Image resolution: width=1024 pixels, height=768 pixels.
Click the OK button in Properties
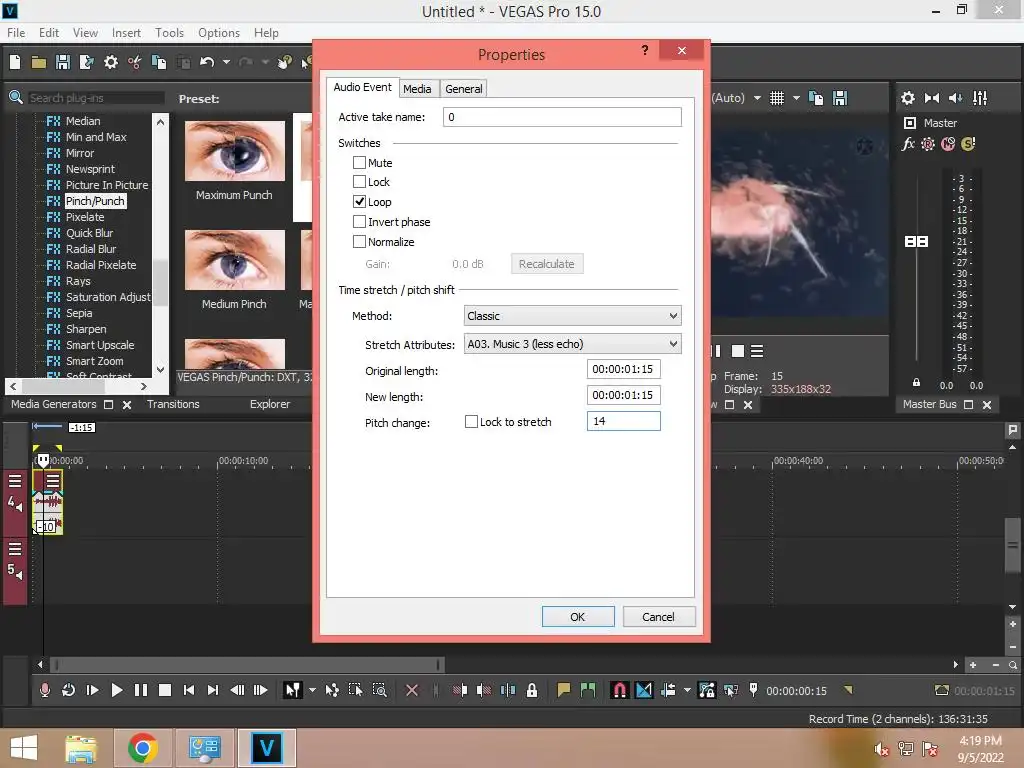(x=578, y=616)
